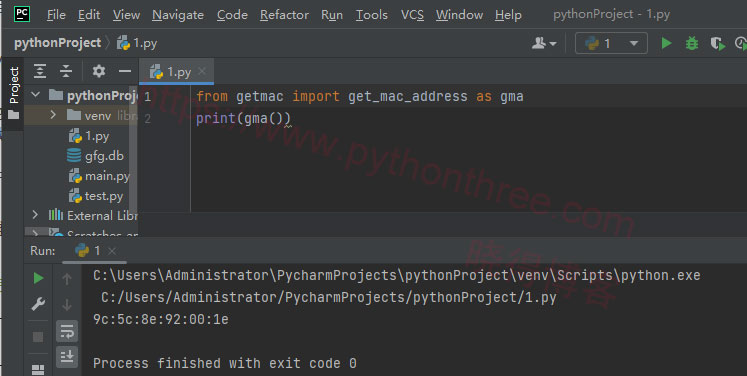
Task: Open the Navigate menu
Action: (x=178, y=15)
